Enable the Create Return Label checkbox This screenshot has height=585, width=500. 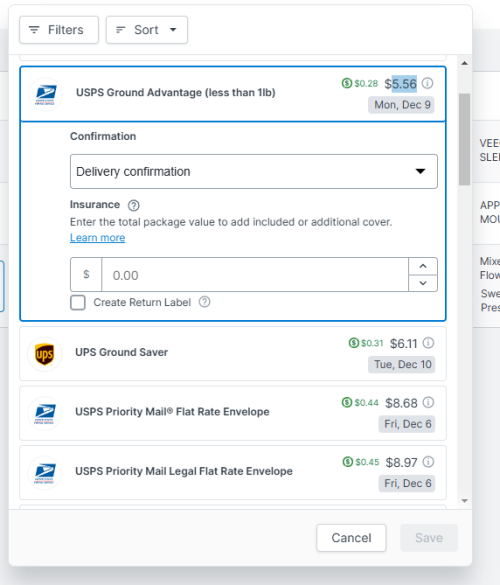coord(78,303)
